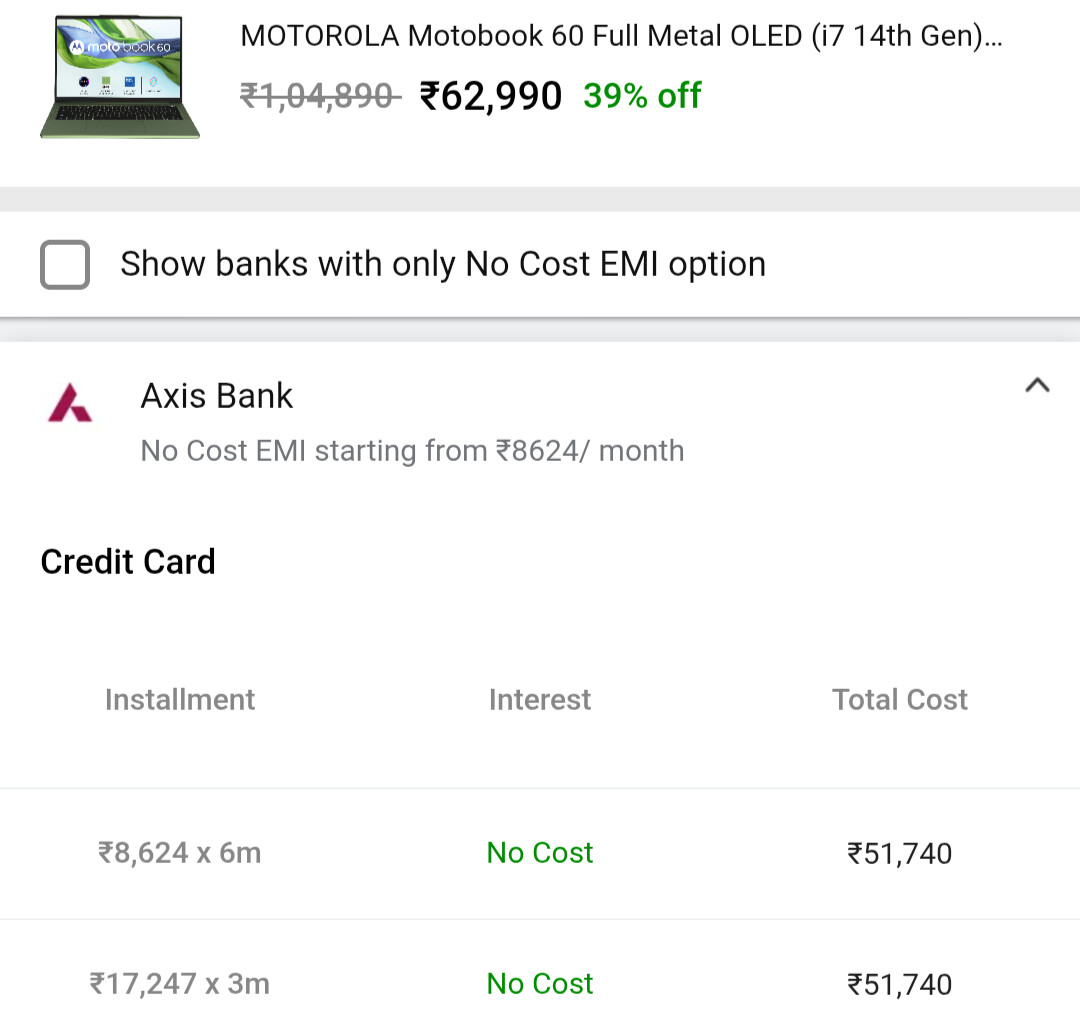
Task: Select the ₹8,624 x 6m installment row
Action: click(x=540, y=853)
